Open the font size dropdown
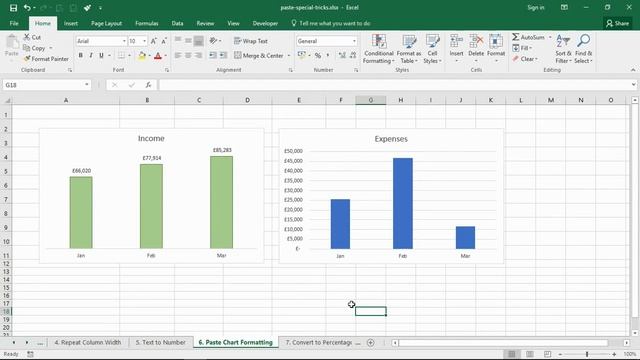The image size is (640, 360). point(144,41)
